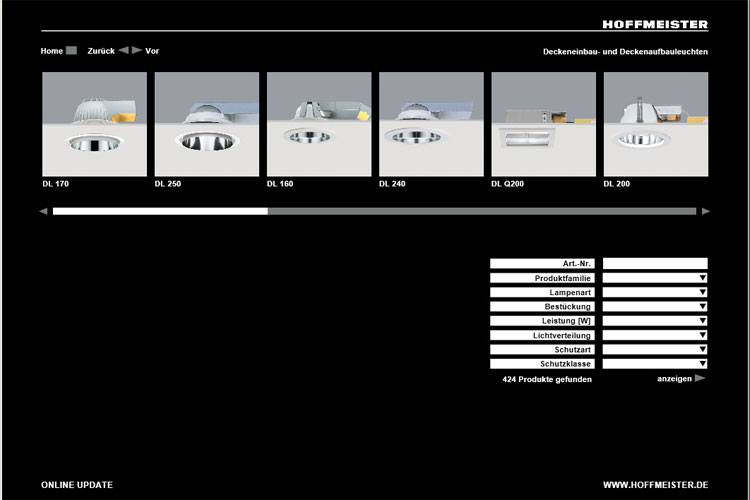Open the WWW.HOFFMEISTER.DE link
Screen dimensions: 750x500
655,485
